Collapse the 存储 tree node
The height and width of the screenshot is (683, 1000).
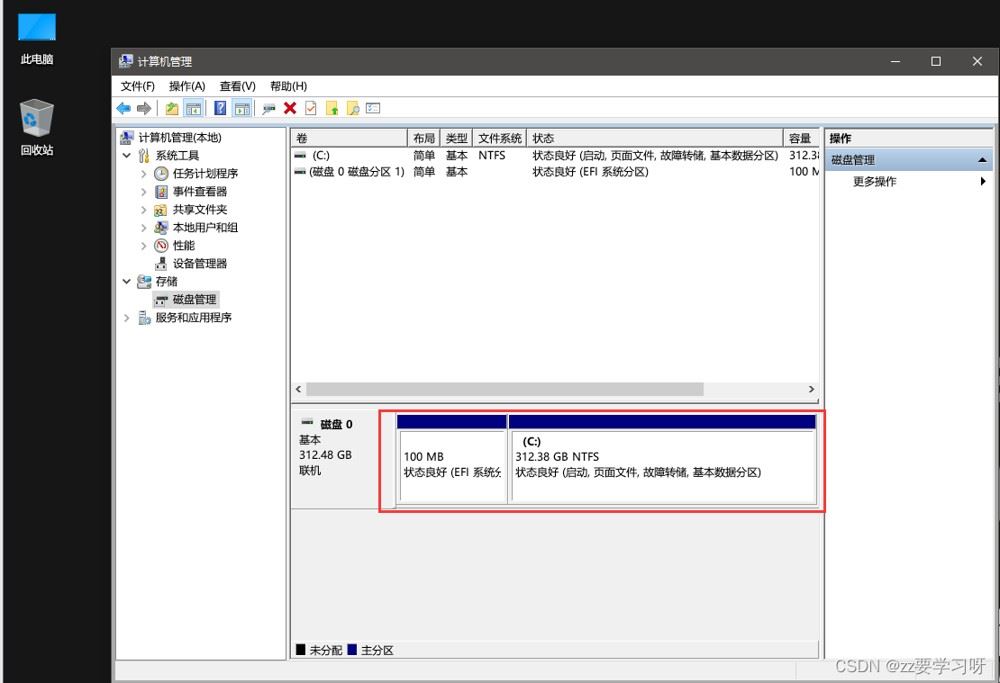(x=126, y=281)
